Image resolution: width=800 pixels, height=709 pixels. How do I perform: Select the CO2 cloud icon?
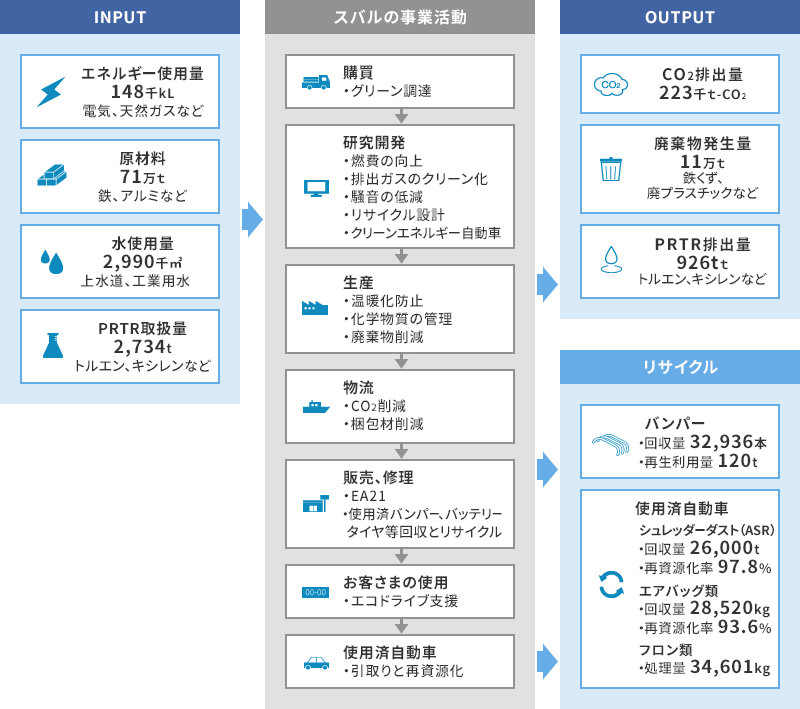click(x=611, y=85)
